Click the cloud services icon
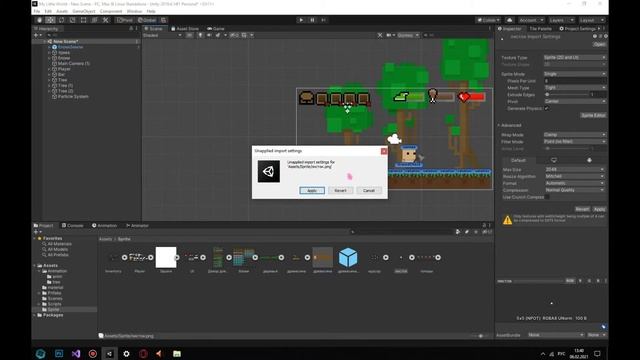640x360 pixels. click(x=509, y=20)
